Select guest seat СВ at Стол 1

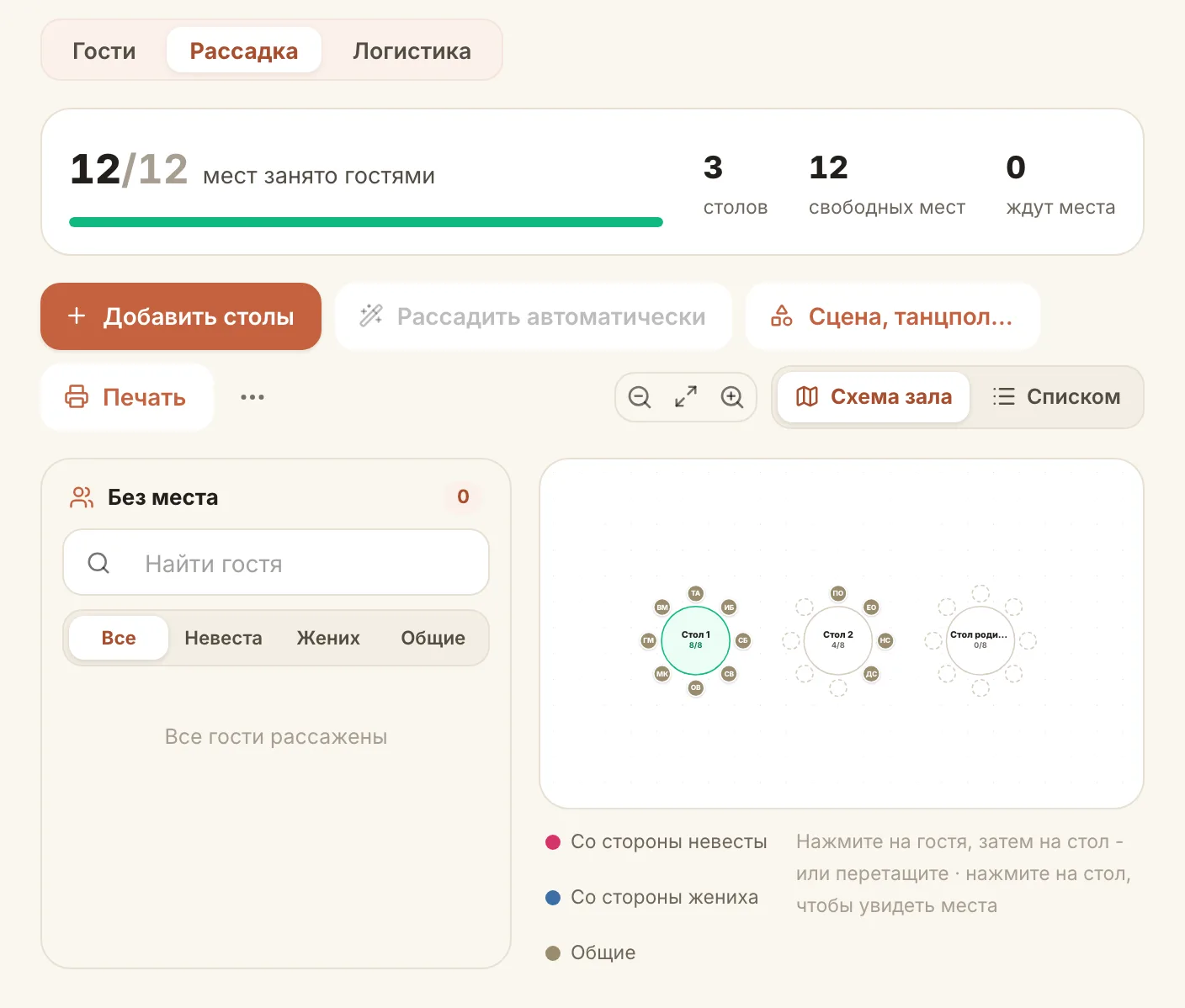pos(729,674)
